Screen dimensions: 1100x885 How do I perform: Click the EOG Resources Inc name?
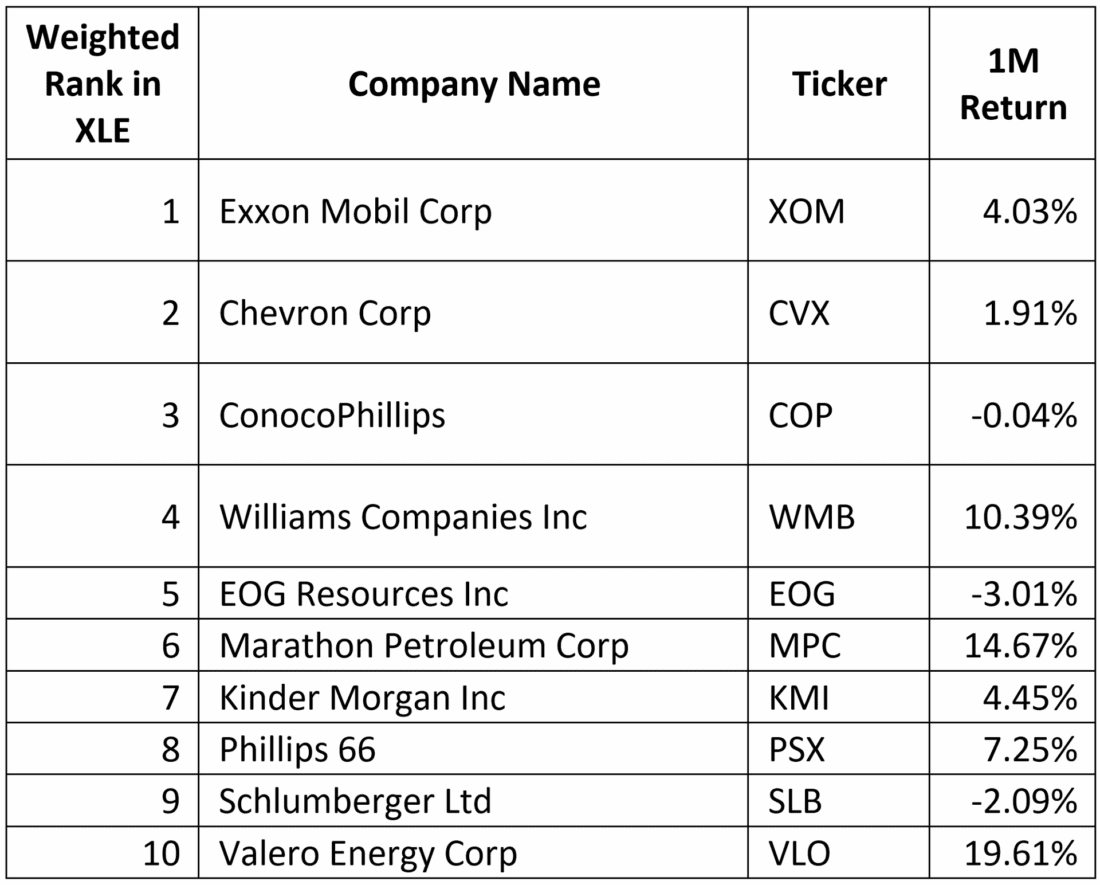point(364,594)
